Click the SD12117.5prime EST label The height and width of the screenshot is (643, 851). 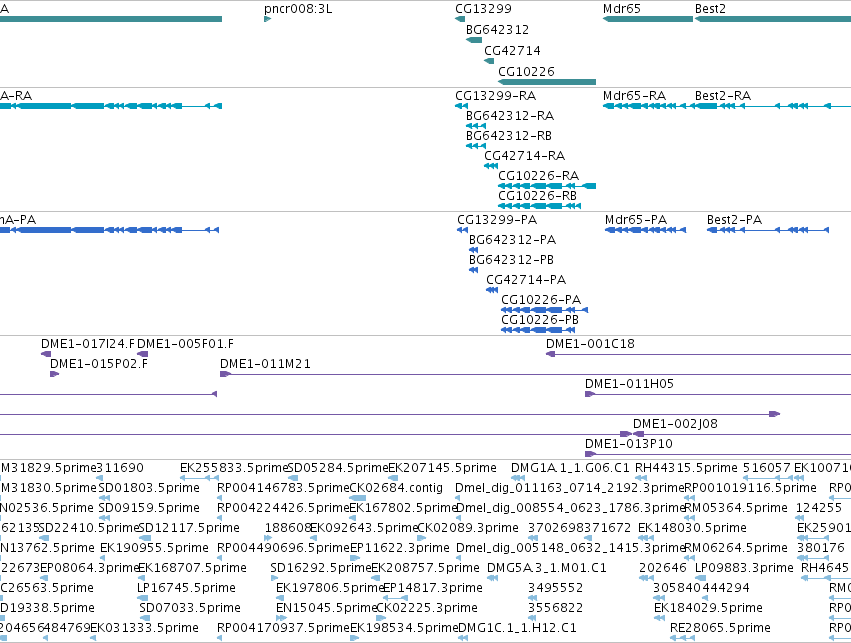(189, 529)
